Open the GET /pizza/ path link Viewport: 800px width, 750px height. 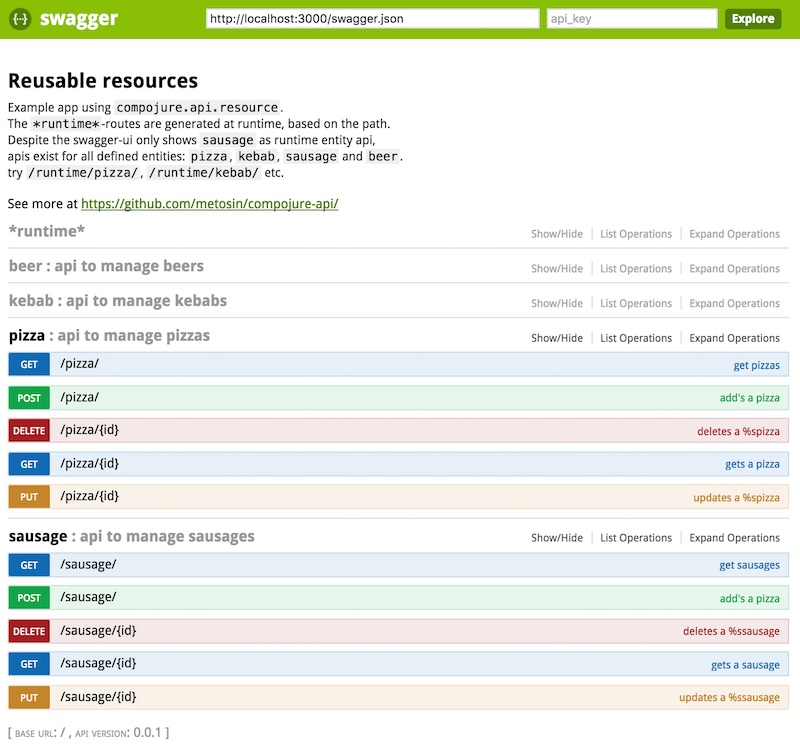(80, 364)
